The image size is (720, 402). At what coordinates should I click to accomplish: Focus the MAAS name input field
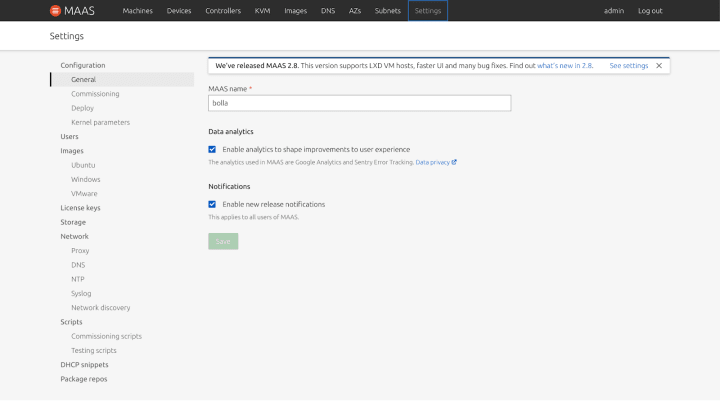pos(360,103)
